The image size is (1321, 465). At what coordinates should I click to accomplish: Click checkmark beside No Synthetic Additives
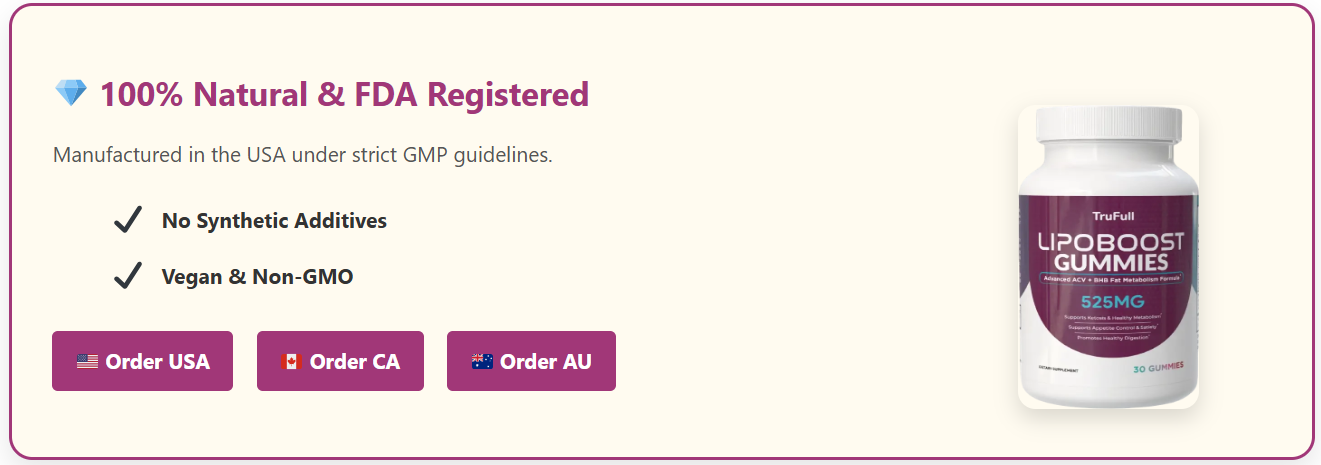(x=127, y=221)
